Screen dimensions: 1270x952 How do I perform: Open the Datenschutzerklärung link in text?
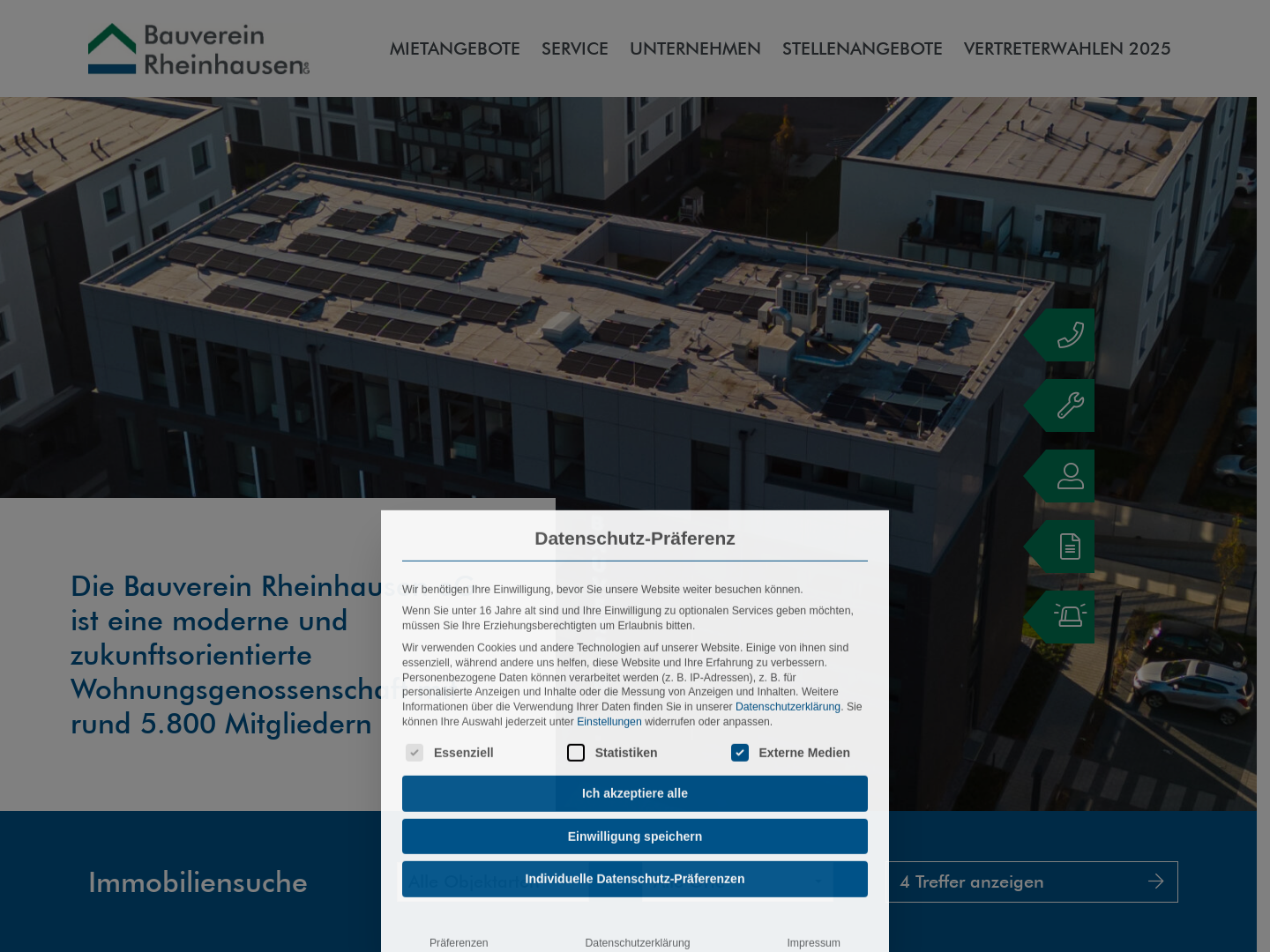click(788, 707)
